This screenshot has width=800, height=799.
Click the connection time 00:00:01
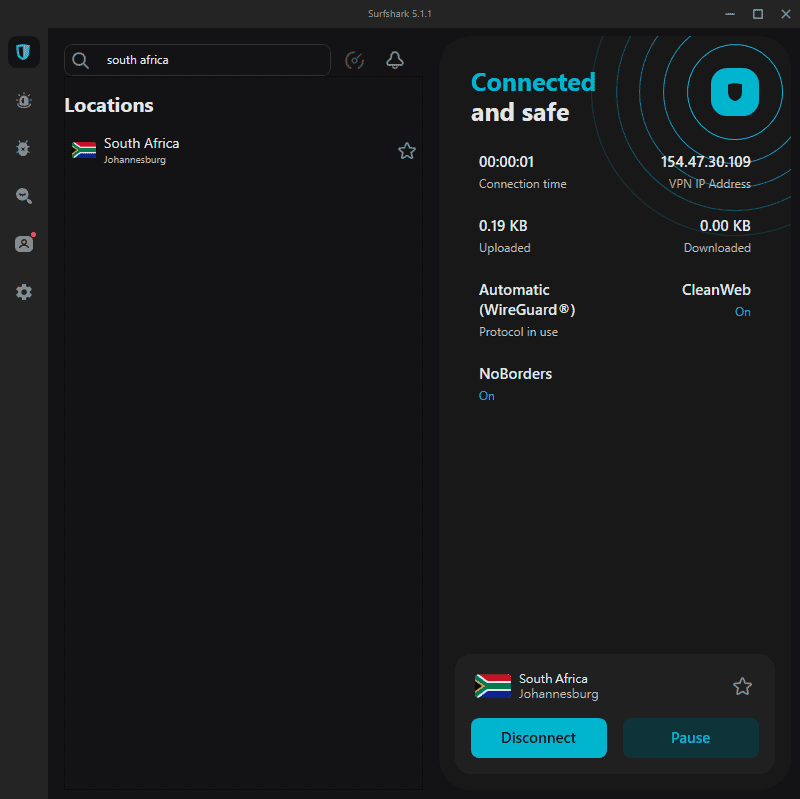(x=506, y=162)
